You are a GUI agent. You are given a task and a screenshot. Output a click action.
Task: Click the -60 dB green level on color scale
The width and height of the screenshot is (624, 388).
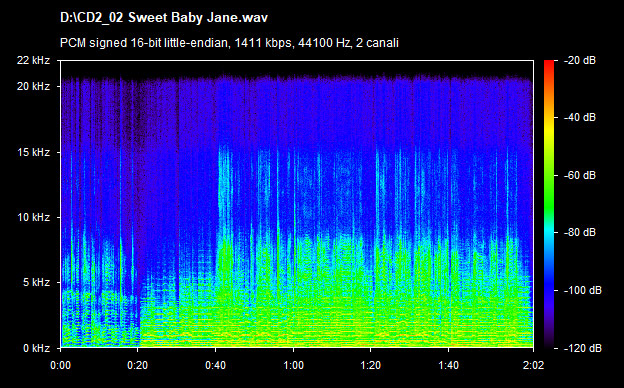[549, 175]
